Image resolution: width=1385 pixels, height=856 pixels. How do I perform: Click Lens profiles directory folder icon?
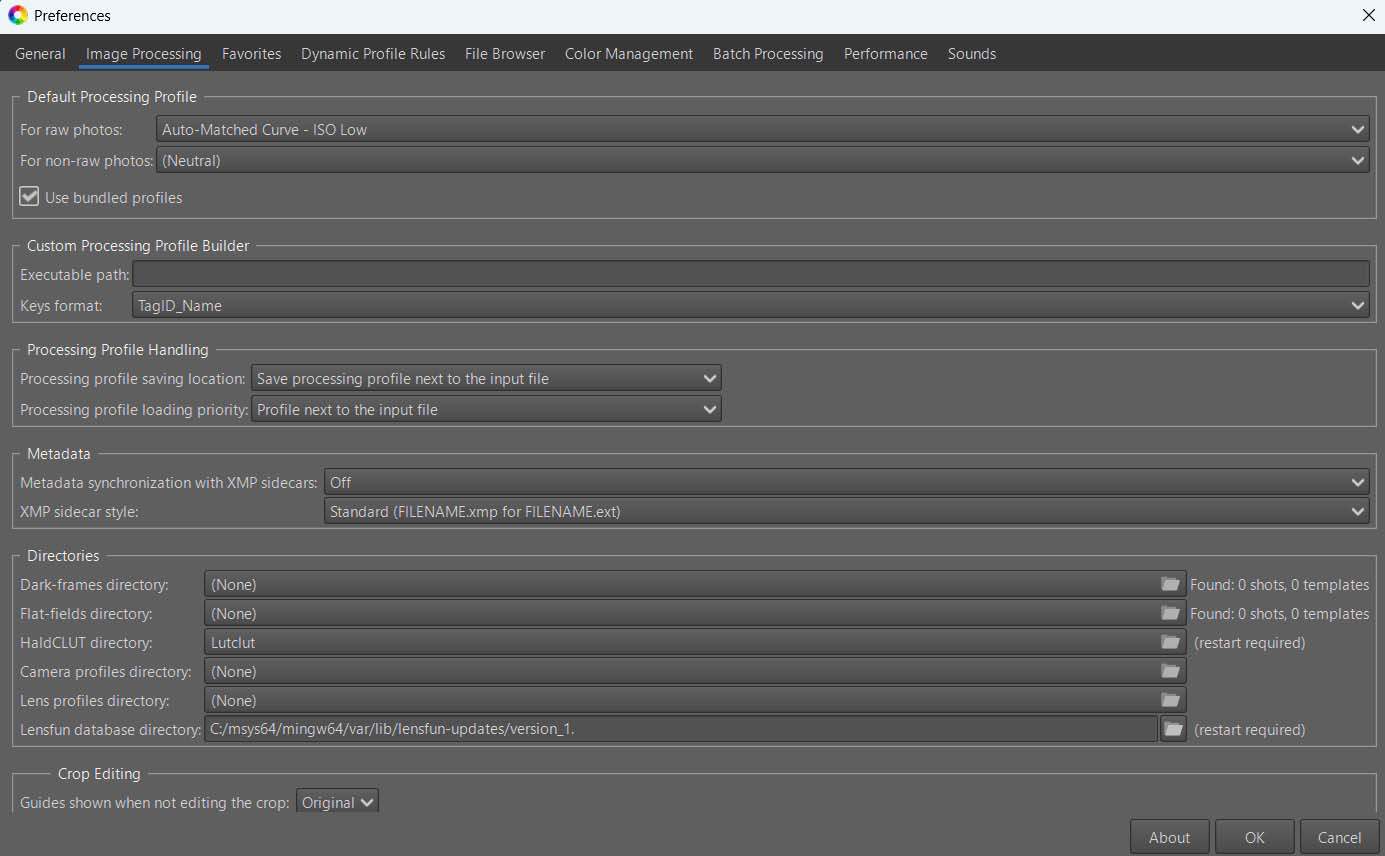point(1170,700)
